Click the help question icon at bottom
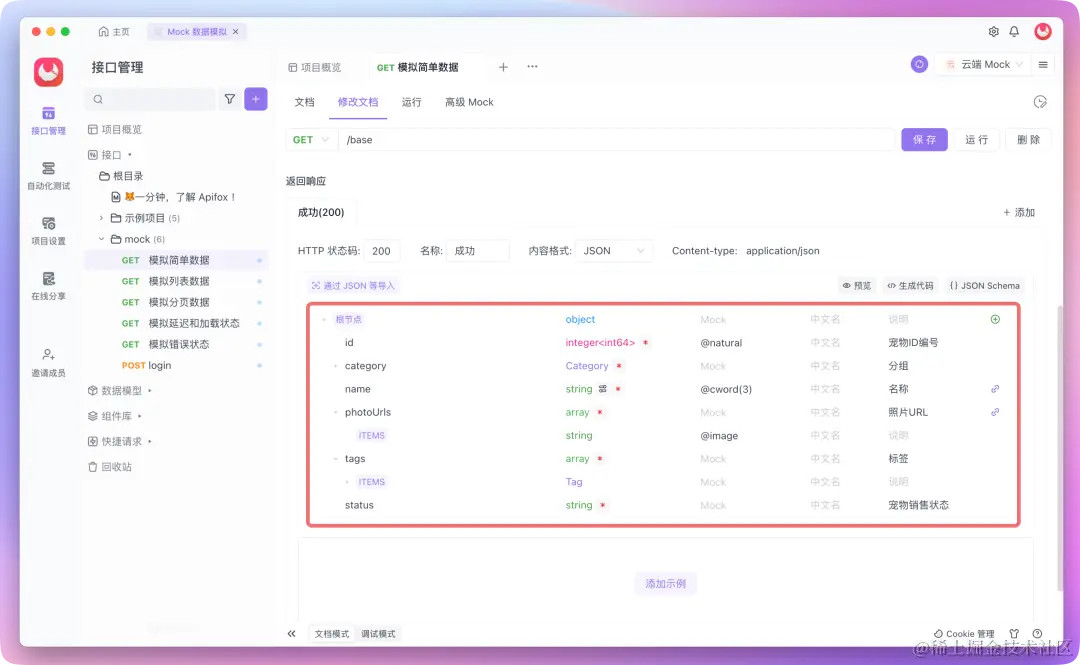The width and height of the screenshot is (1080, 665). click(1037, 633)
